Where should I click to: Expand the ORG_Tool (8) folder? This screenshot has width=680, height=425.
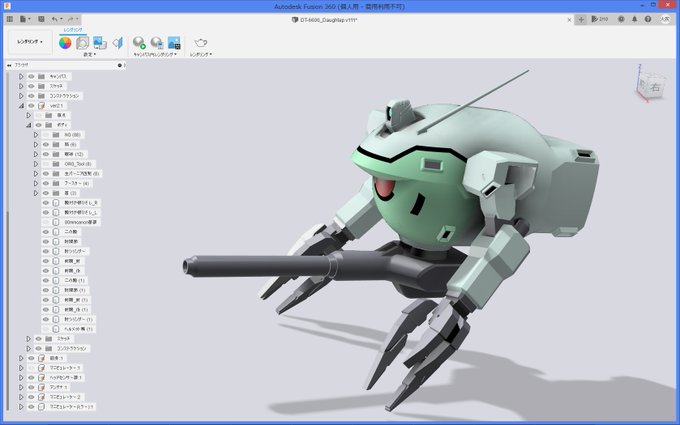coord(36,164)
